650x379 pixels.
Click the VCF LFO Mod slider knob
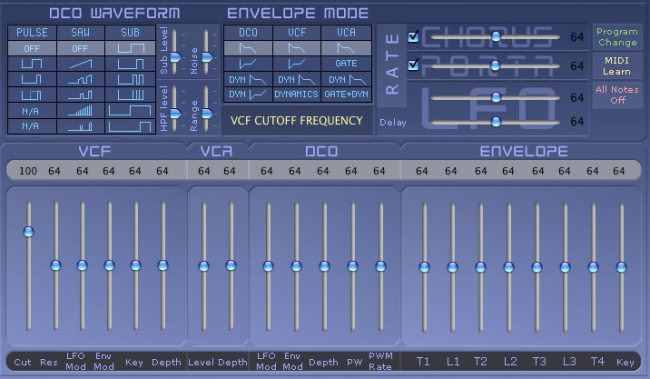coord(82,265)
